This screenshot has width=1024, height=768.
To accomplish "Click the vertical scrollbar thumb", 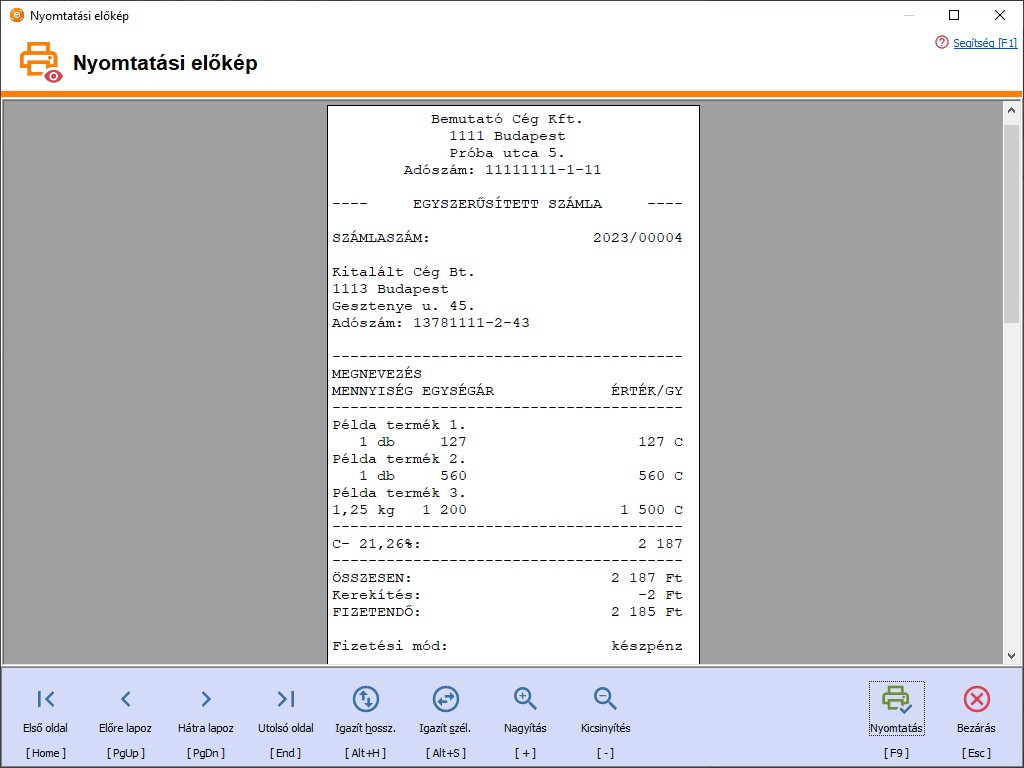I will tap(1011, 222).
